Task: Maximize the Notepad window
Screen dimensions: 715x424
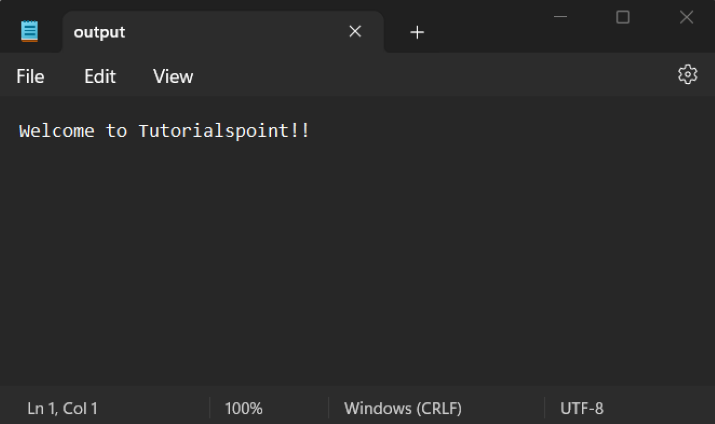Action: (623, 18)
